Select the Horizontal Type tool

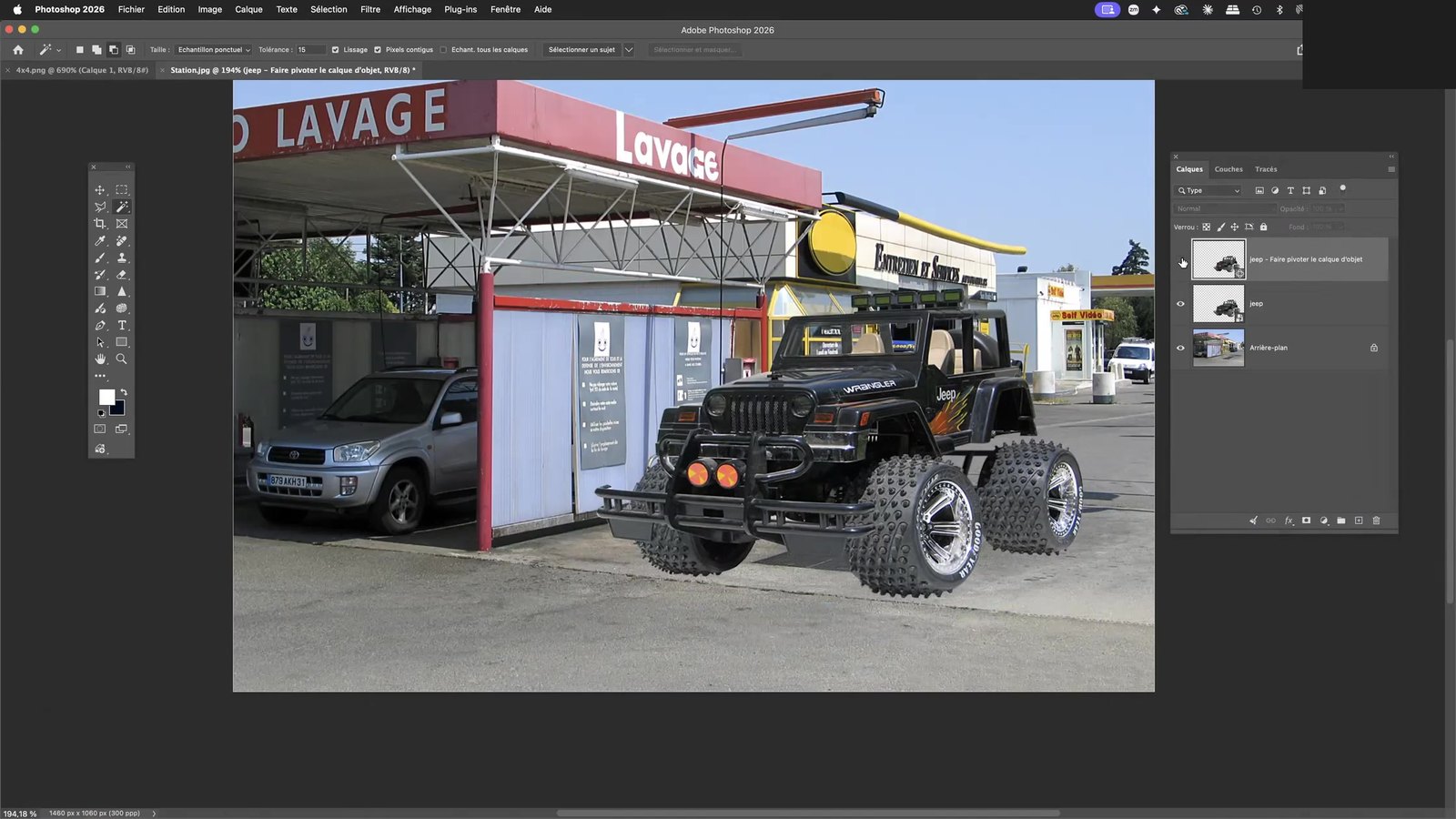pos(122,326)
